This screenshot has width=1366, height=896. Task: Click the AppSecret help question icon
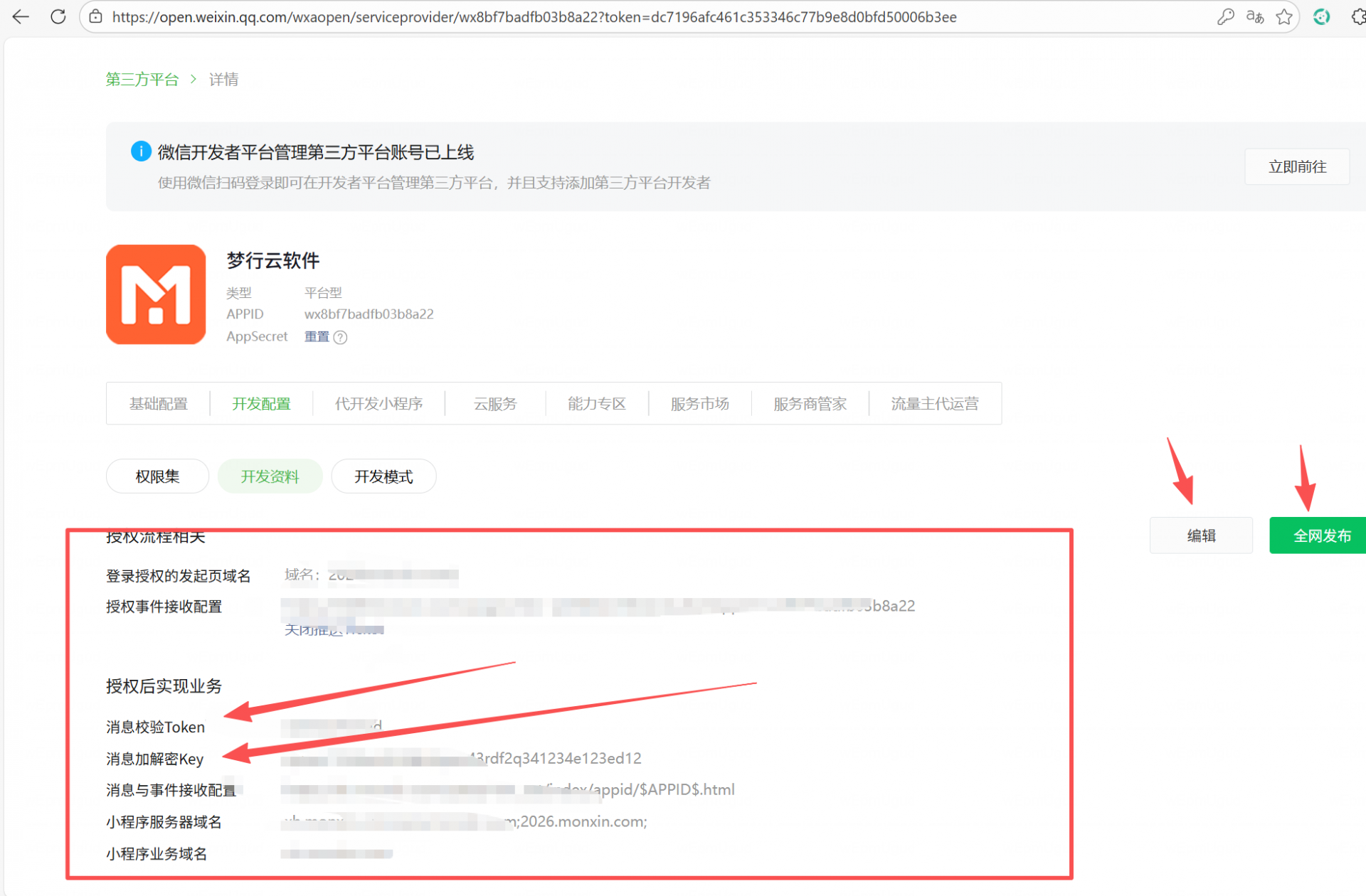tap(341, 338)
